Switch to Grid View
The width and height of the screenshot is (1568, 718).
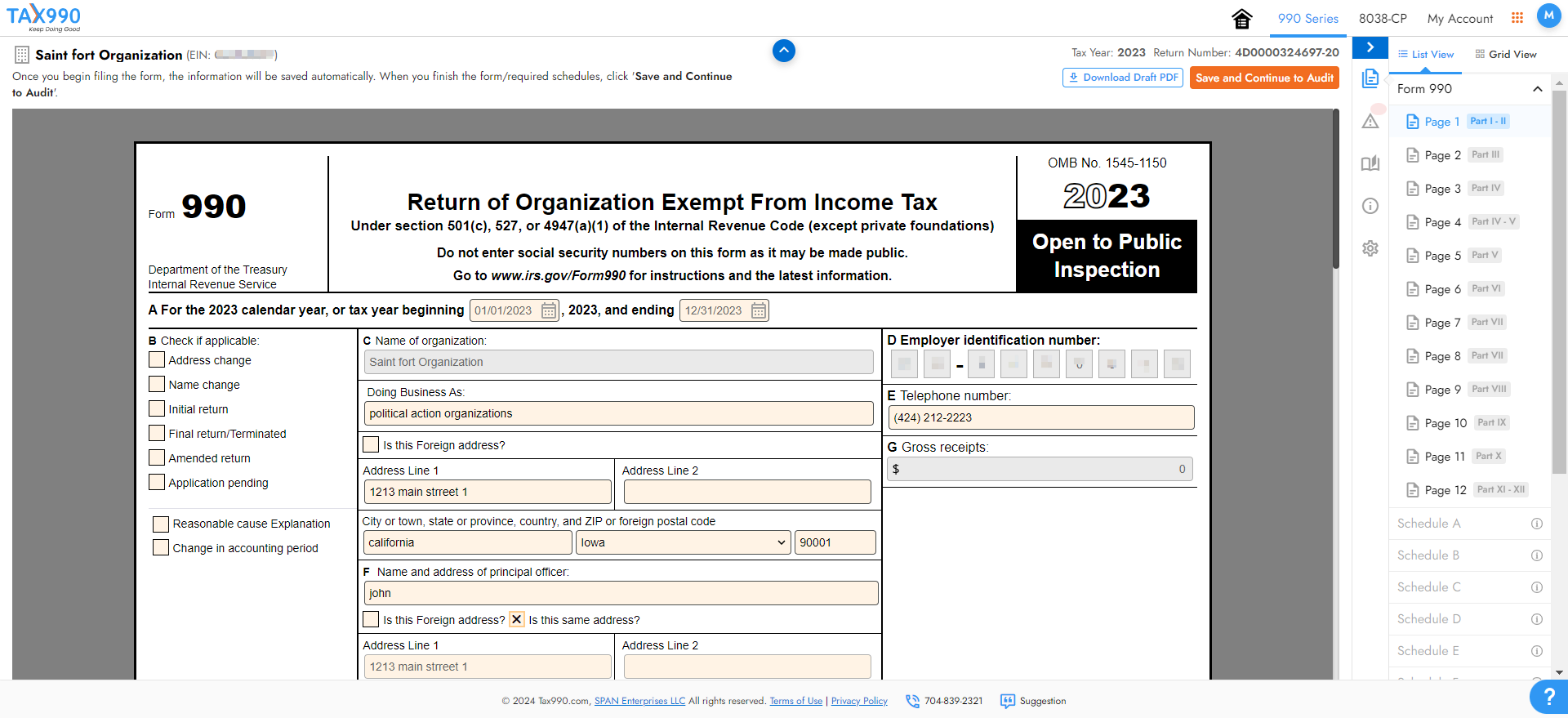pyautogui.click(x=1506, y=55)
